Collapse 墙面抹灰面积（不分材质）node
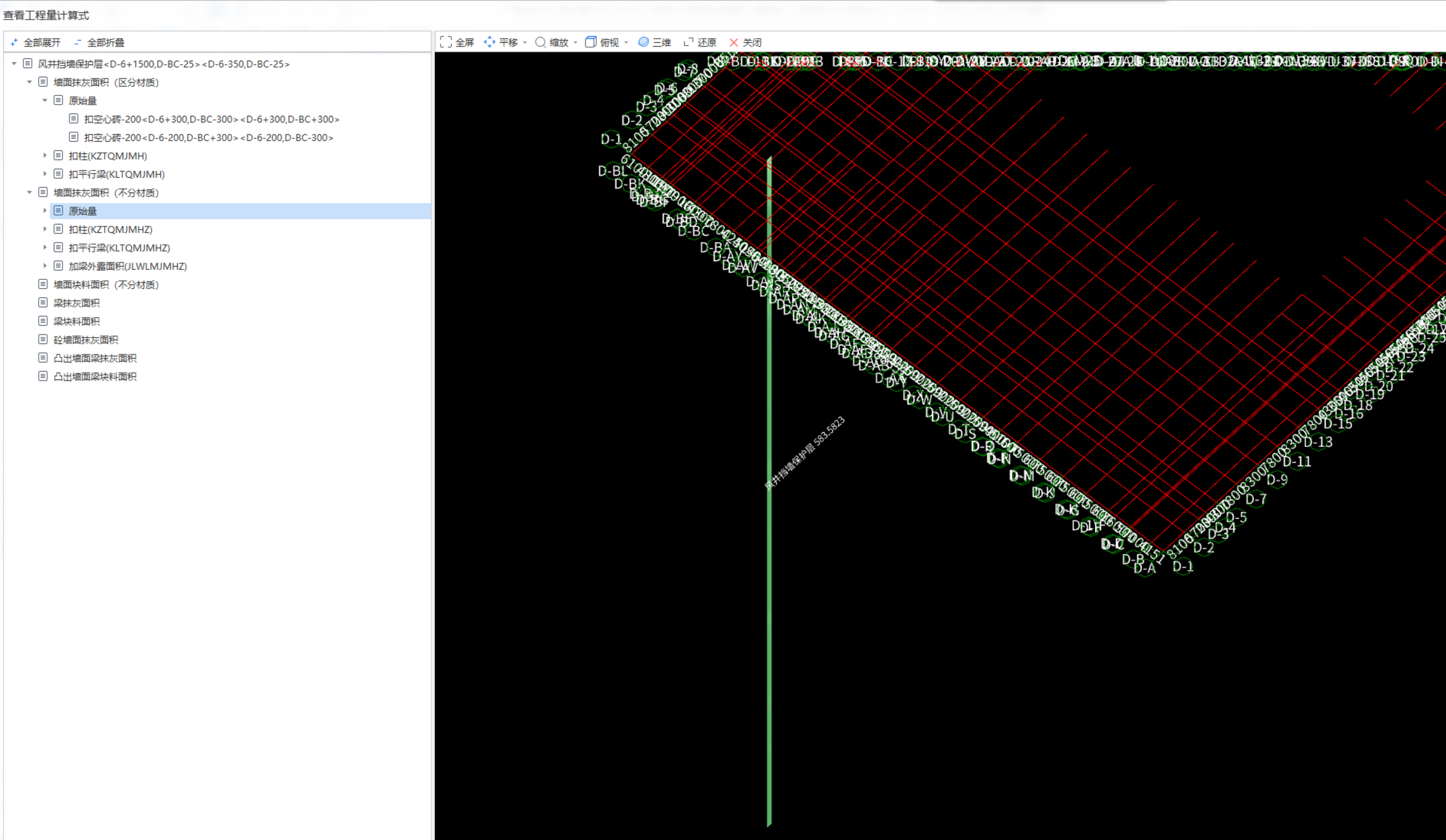This screenshot has height=840, width=1446. pos(29,192)
